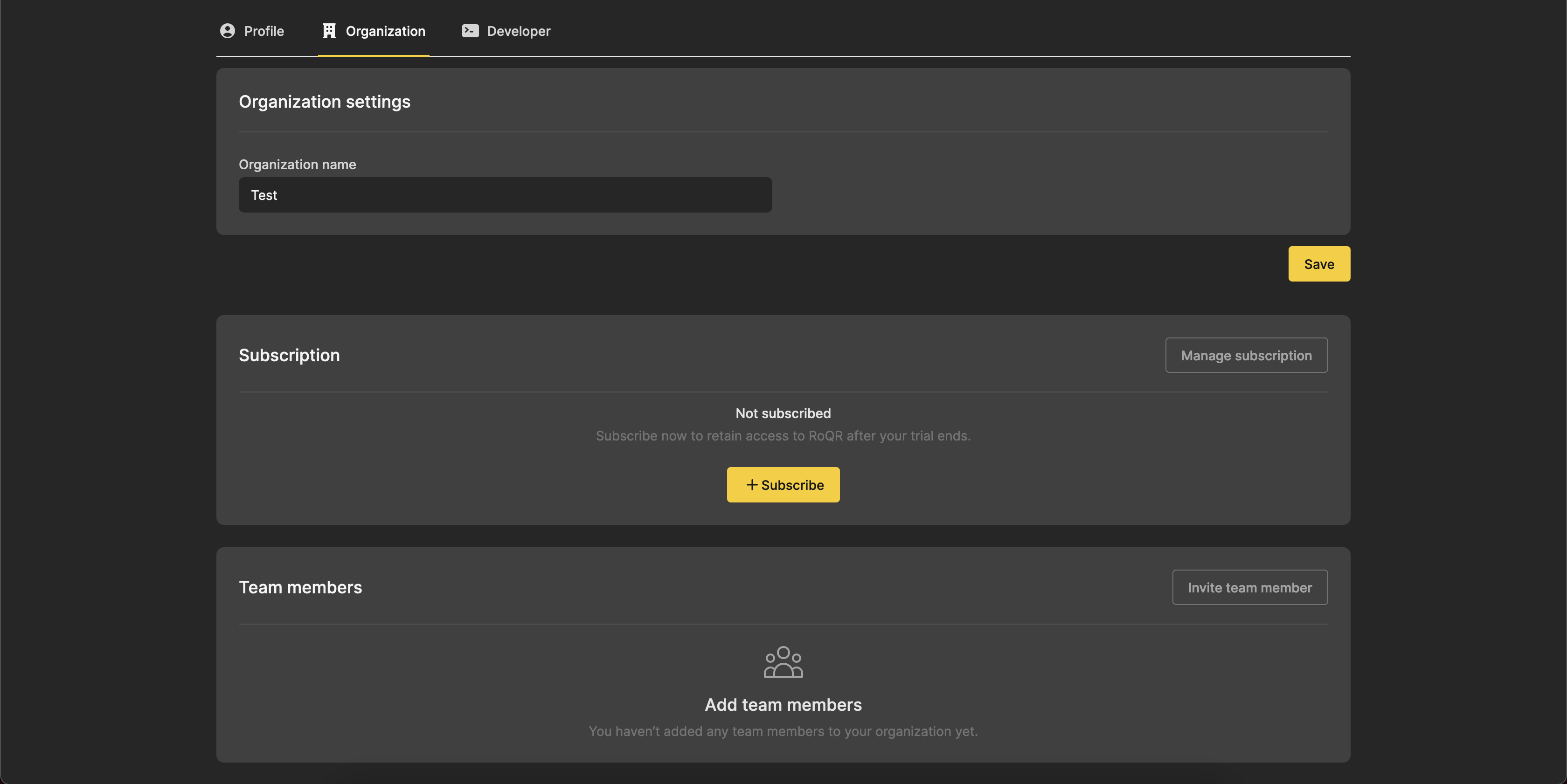Click the 'Team members' heading
The width and height of the screenshot is (1567, 784).
300,588
